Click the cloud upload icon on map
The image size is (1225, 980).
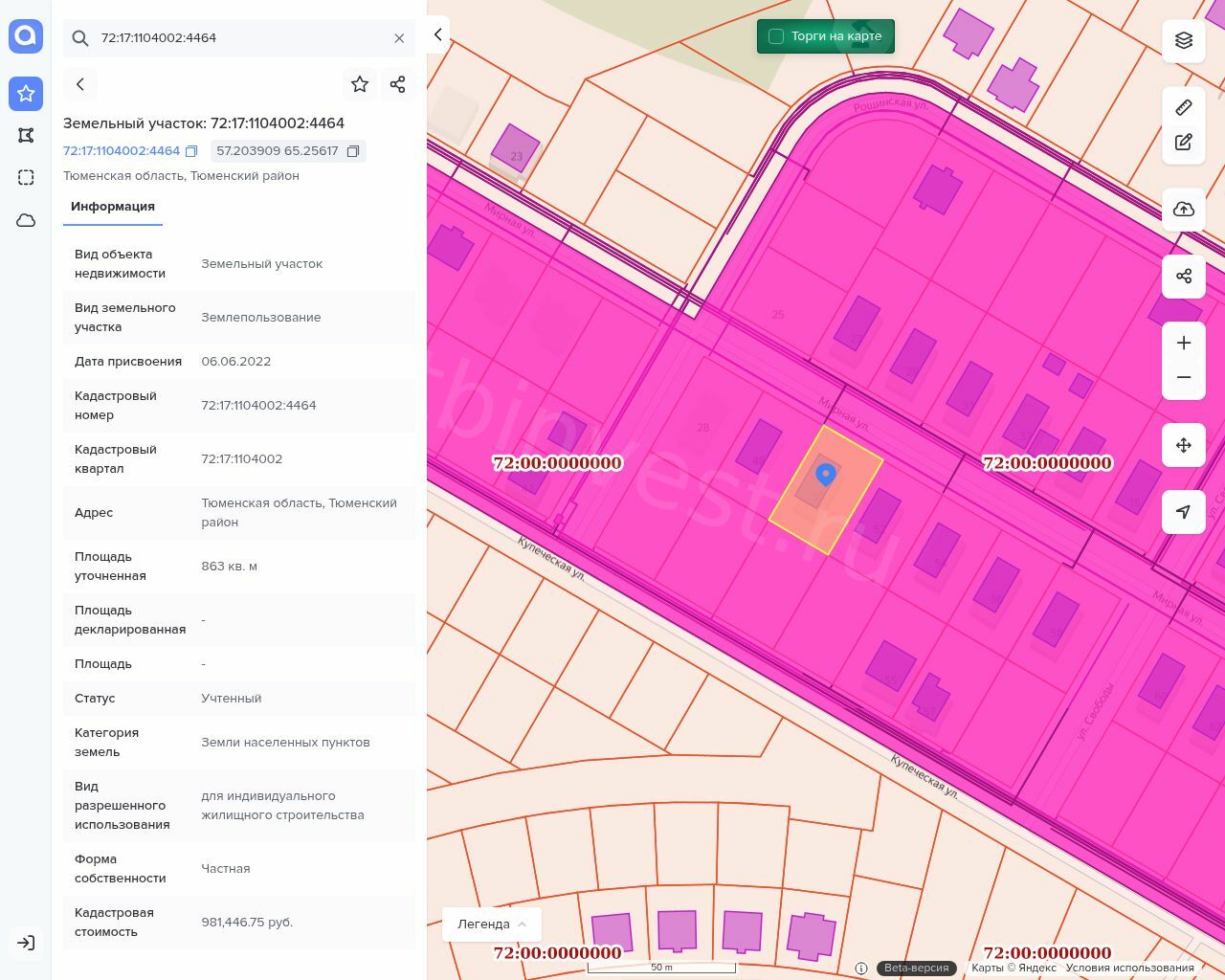1184,210
